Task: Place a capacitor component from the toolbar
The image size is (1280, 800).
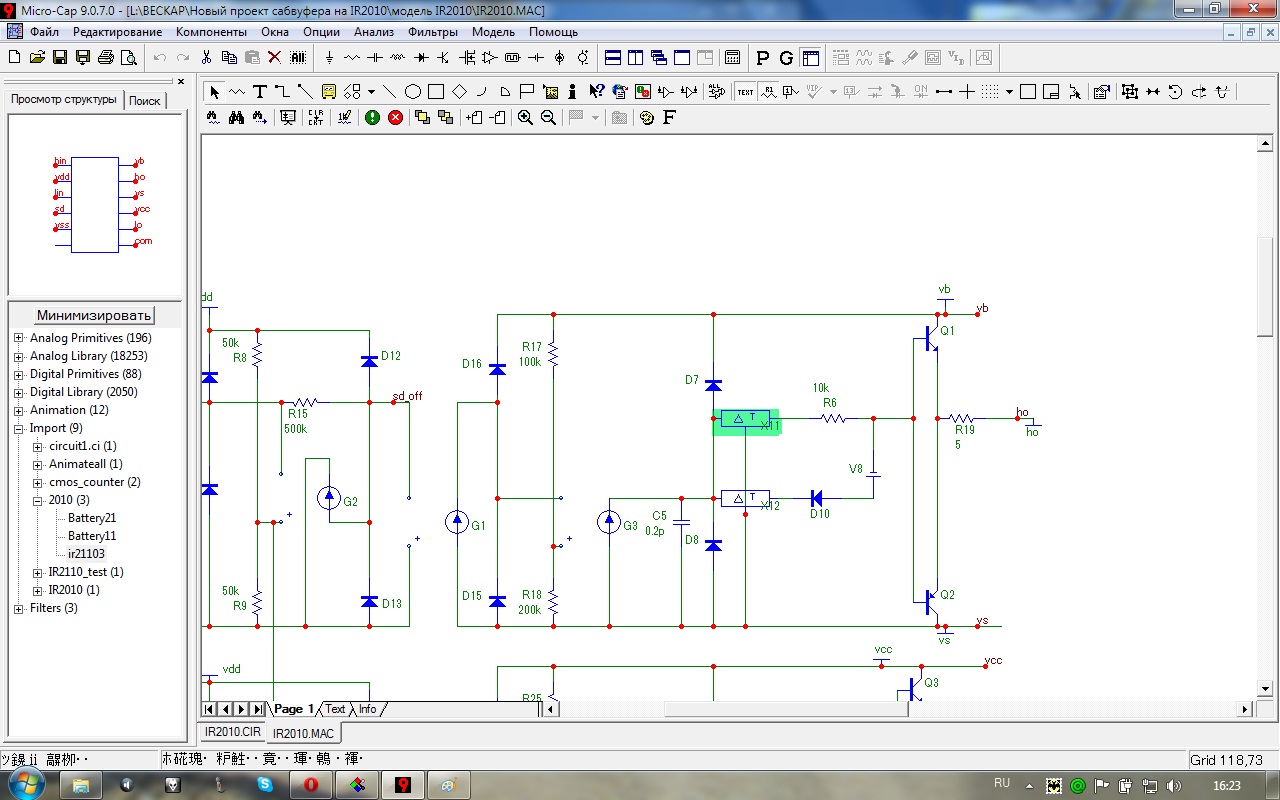Action: tap(375, 58)
